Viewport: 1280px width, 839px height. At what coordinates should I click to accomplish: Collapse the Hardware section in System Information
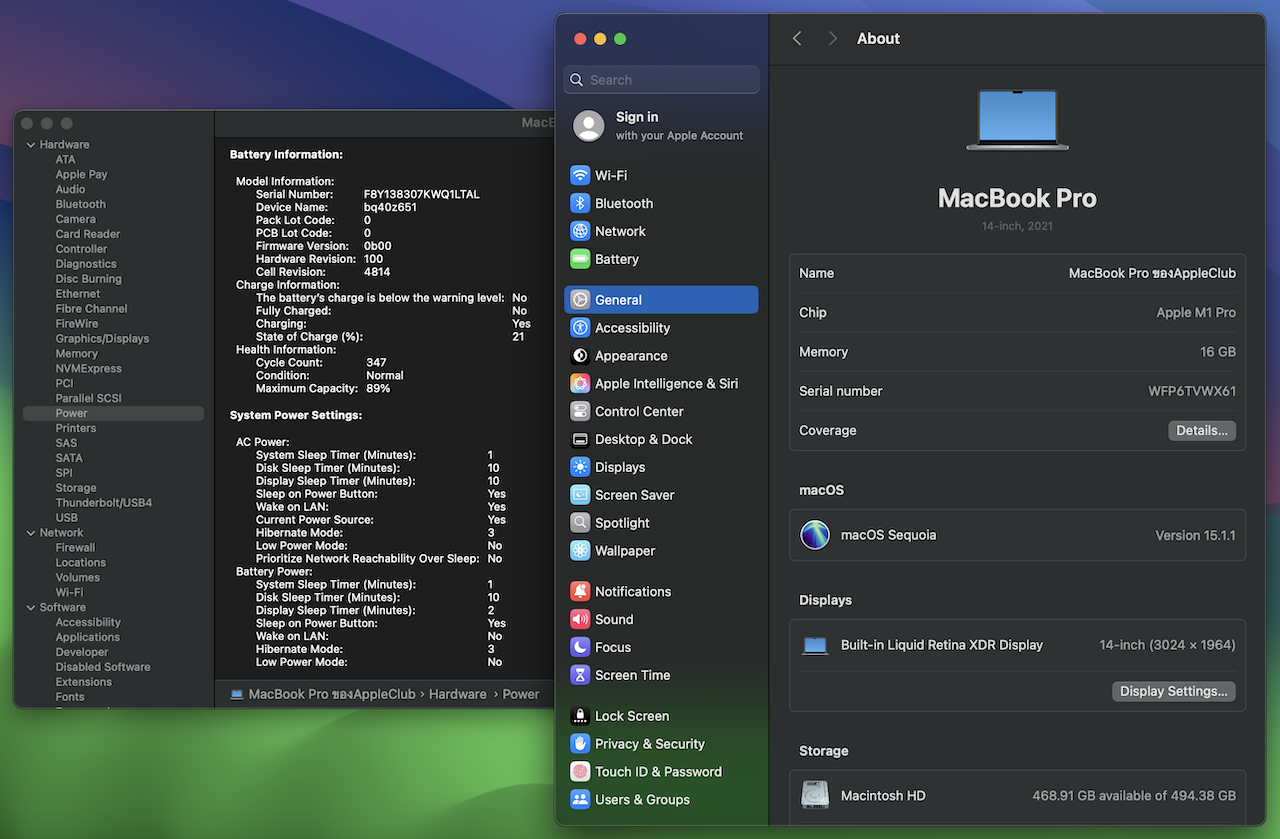31,145
